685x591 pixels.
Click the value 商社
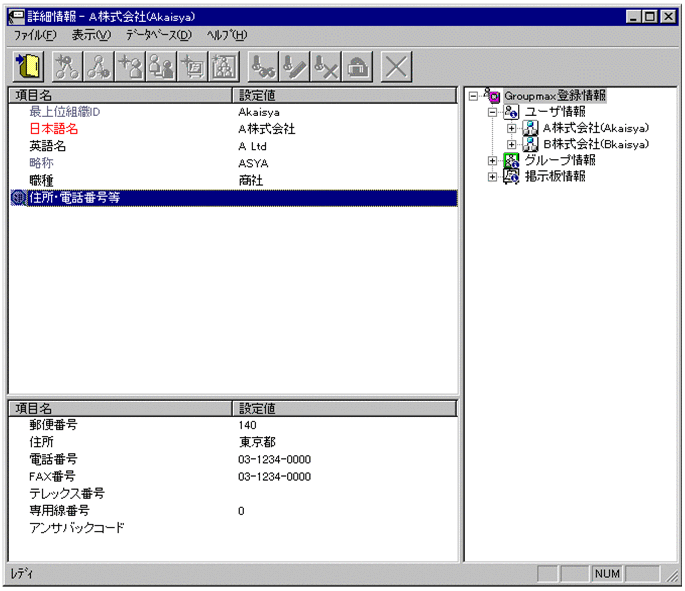tap(251, 180)
